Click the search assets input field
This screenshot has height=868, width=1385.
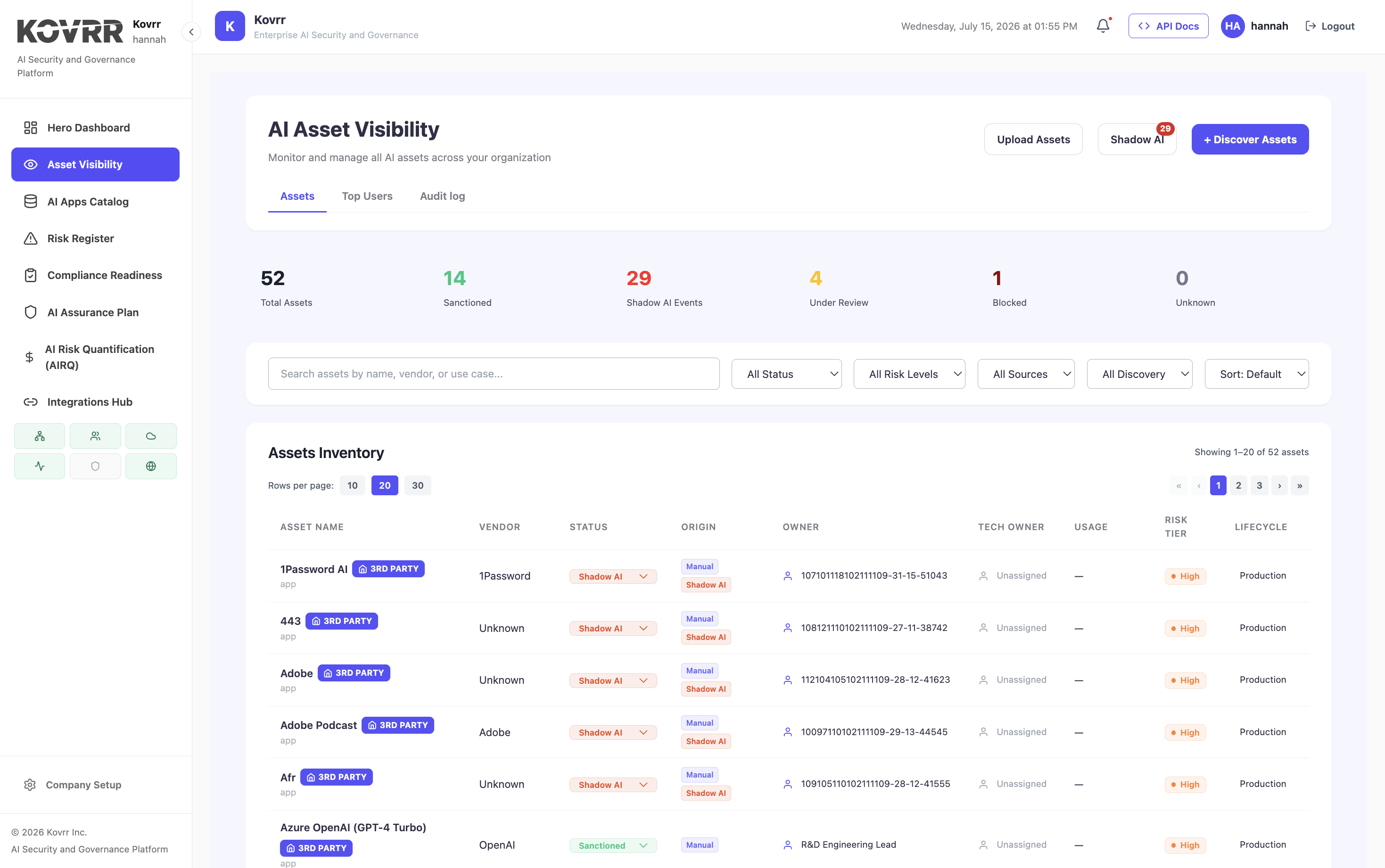click(494, 374)
